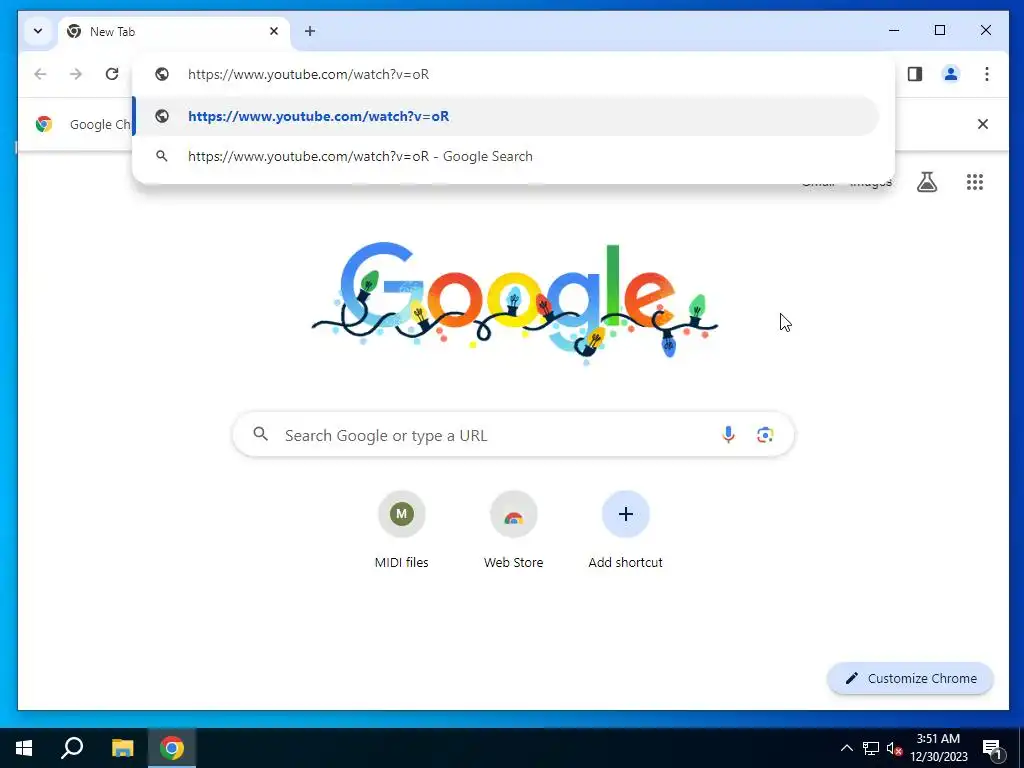Open the Google apps grid
1024x768 pixels.
pyautogui.click(x=974, y=182)
